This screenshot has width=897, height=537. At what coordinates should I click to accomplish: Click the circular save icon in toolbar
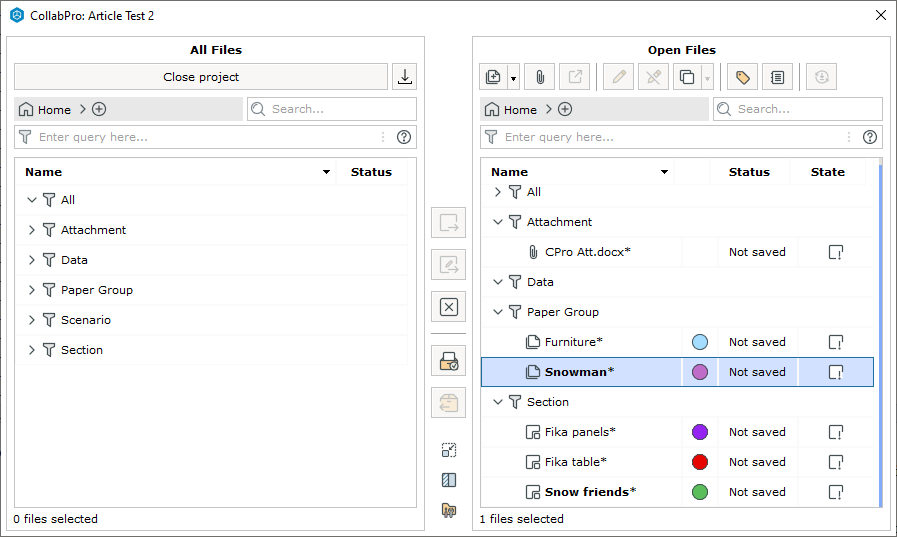tap(821, 77)
